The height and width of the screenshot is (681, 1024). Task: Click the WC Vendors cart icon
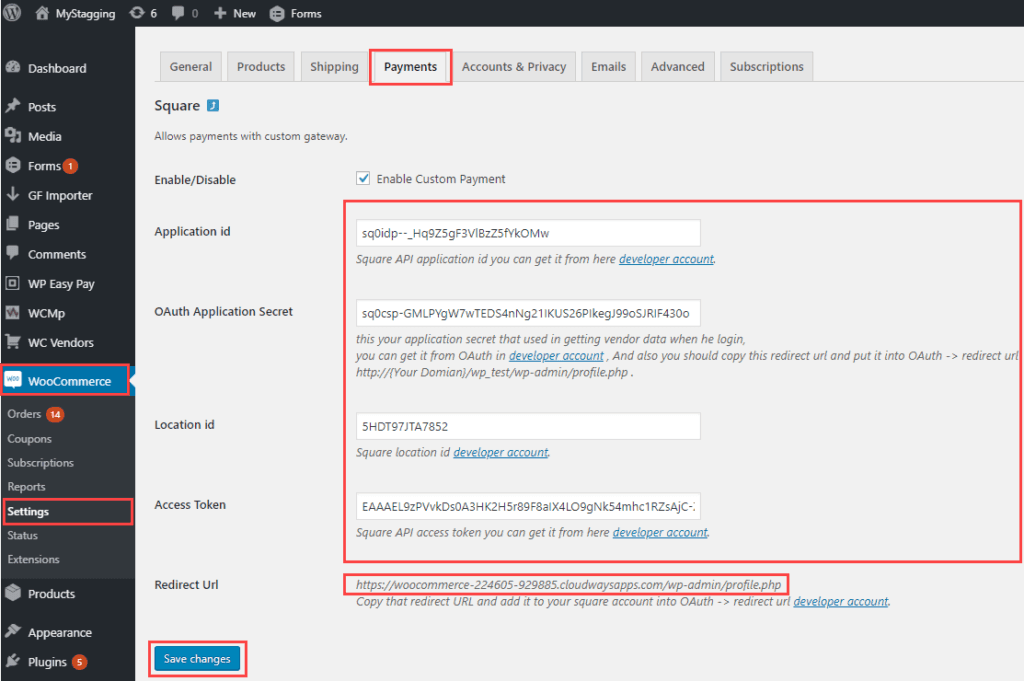pyautogui.click(x=12, y=341)
